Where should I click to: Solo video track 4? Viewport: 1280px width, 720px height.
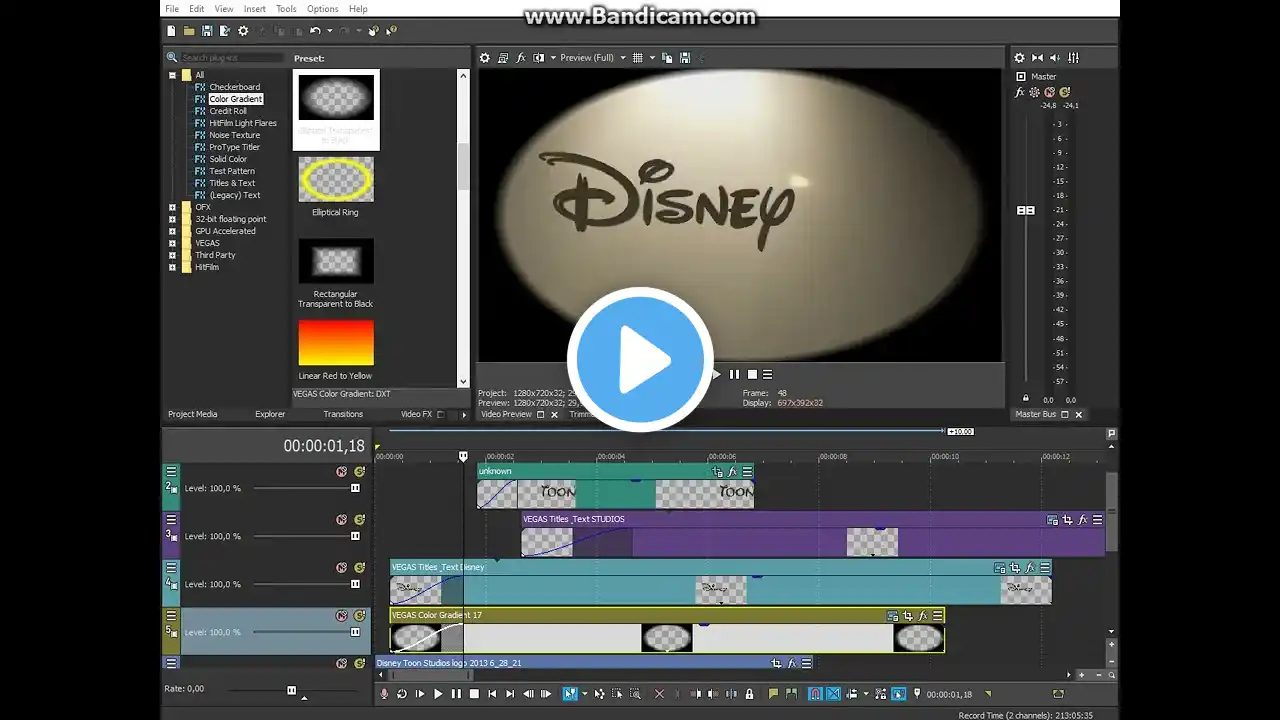coord(359,568)
